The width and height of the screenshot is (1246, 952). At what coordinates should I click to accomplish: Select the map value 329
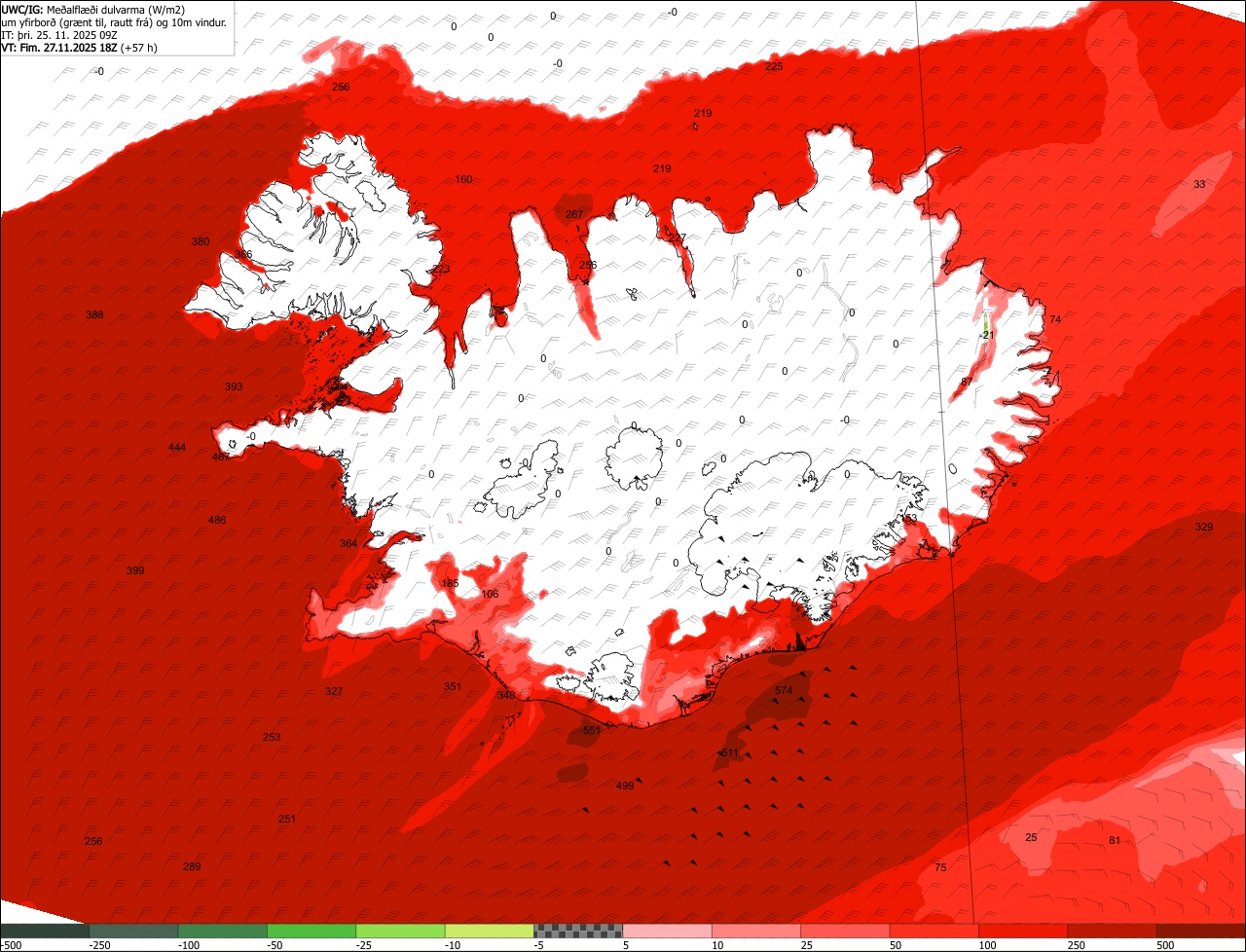(x=1204, y=528)
